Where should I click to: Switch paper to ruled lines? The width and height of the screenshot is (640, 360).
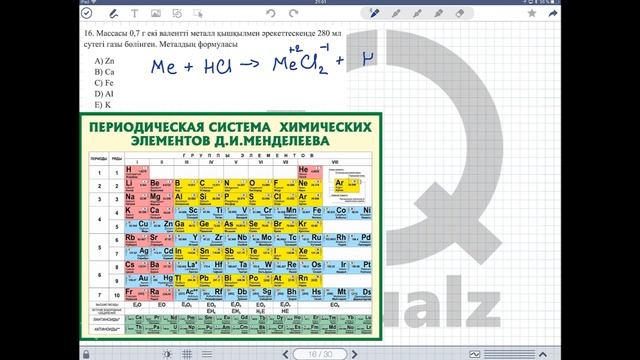tap(207, 354)
